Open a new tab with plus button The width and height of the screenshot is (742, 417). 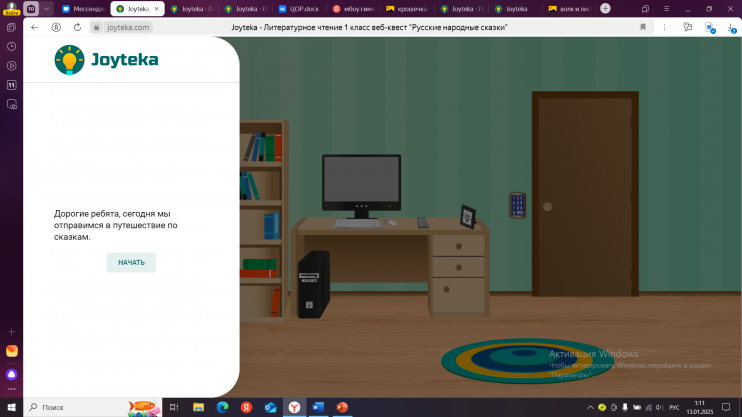605,8
